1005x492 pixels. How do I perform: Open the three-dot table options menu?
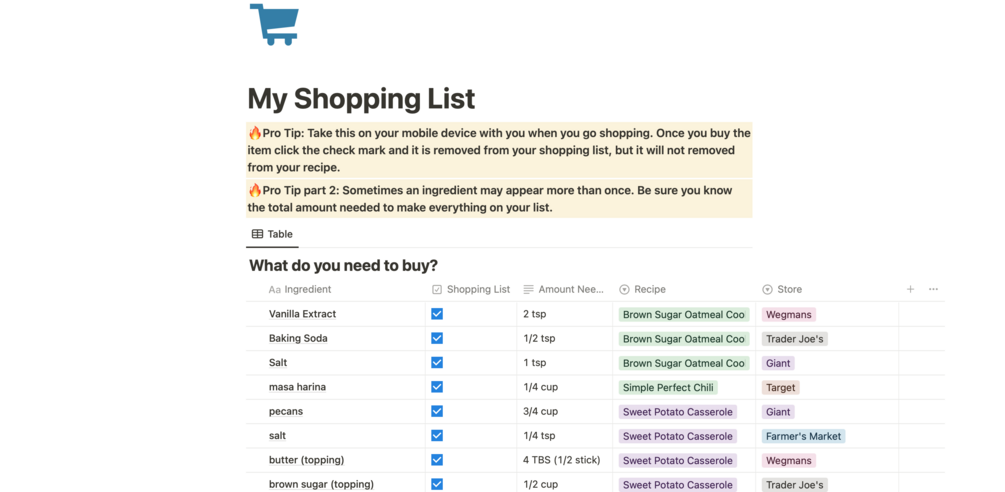pyautogui.click(x=933, y=289)
